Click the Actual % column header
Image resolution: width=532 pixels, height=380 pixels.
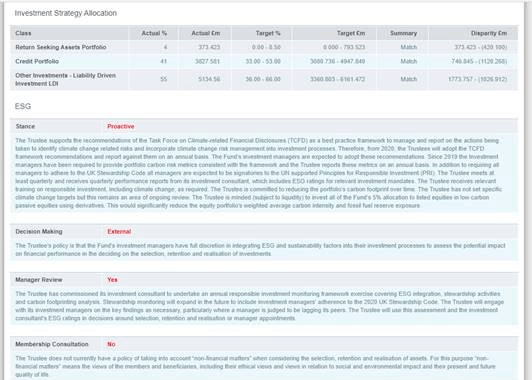pos(154,33)
